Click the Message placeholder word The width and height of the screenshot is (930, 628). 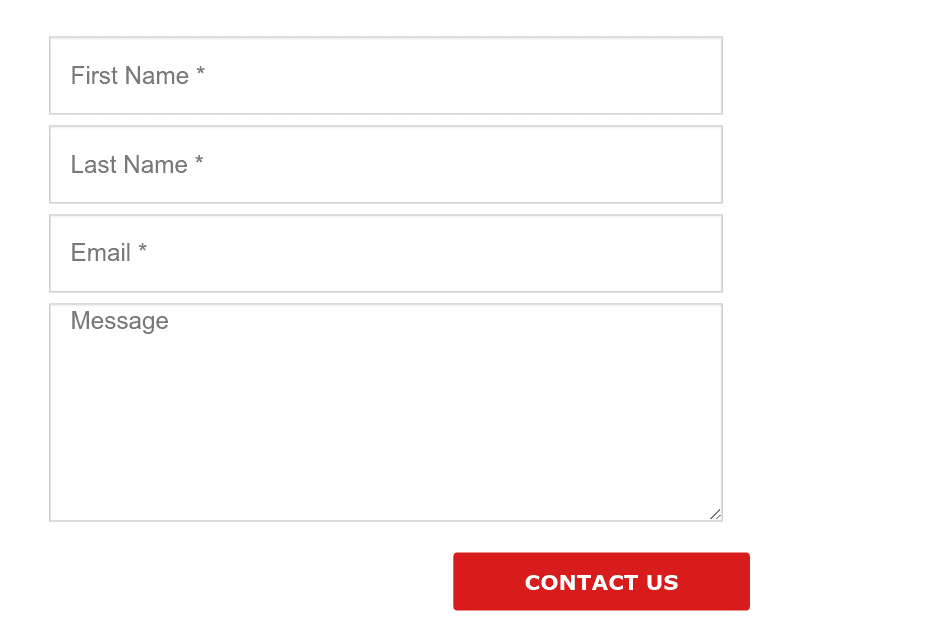pyautogui.click(x=120, y=321)
